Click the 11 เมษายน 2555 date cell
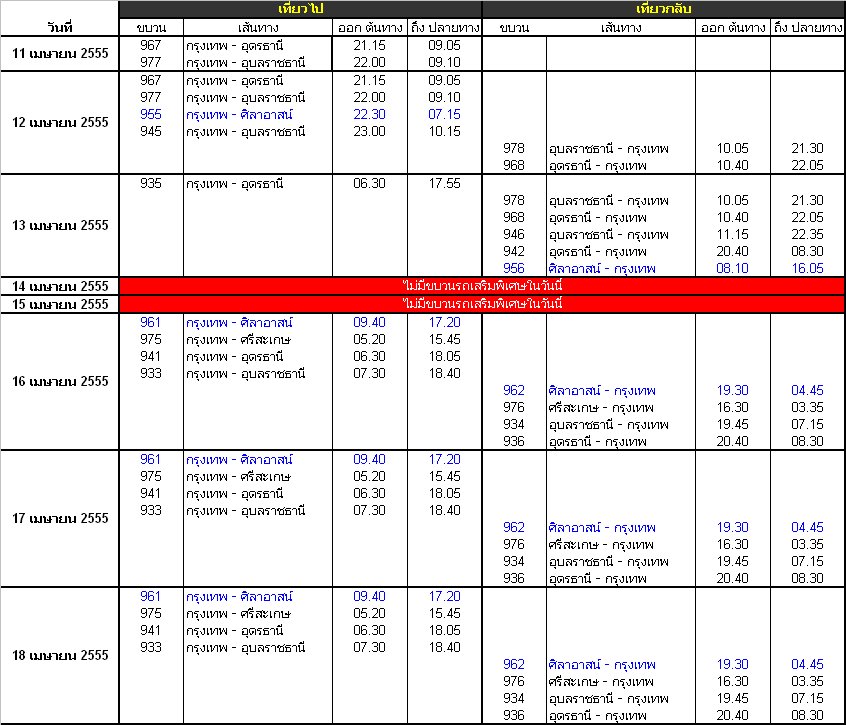Screen dimensions: 846x725 (59, 53)
